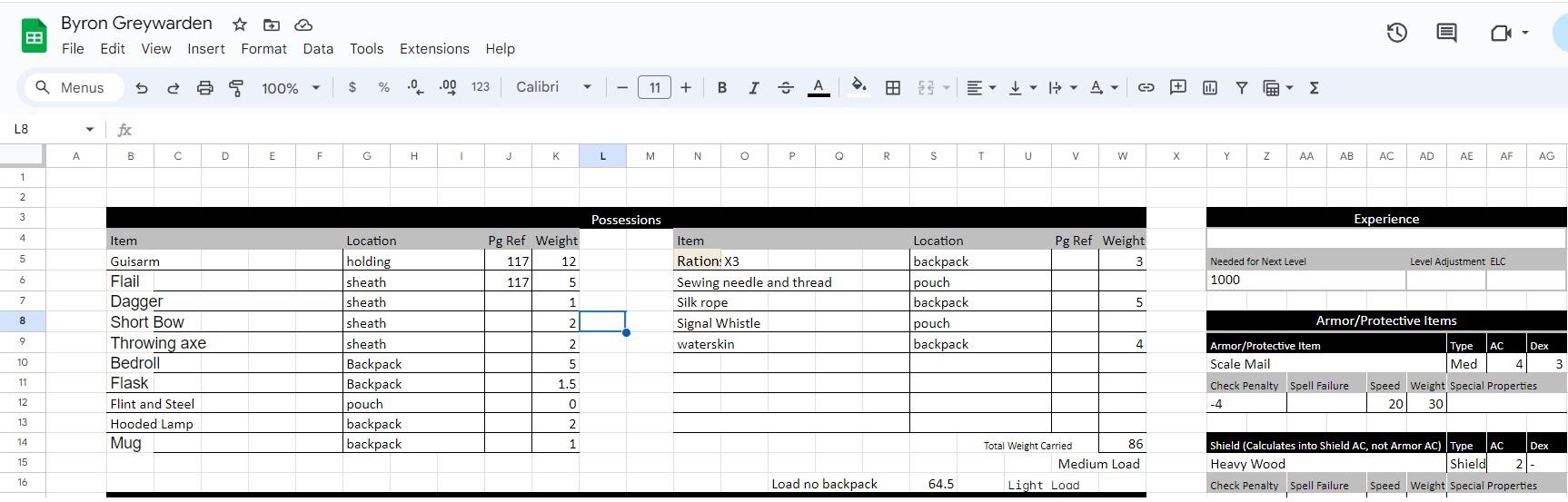Viewport: 1568px width, 502px height.
Task: Toggle strikethrough formatting
Action: coord(786,87)
